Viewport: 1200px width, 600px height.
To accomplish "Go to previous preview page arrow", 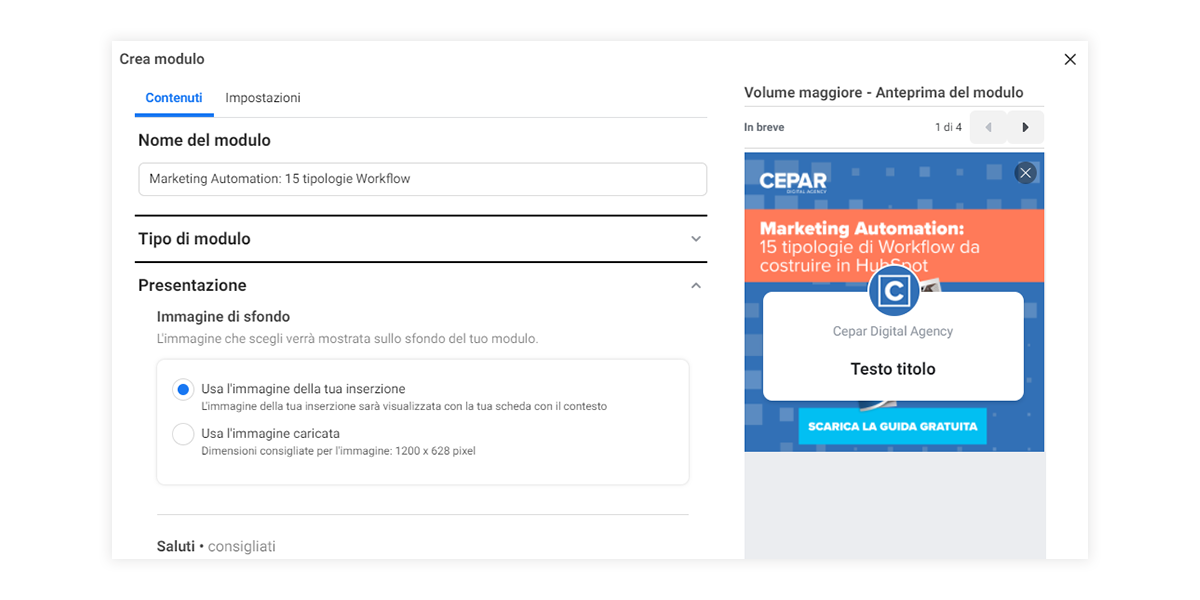I will (988, 127).
